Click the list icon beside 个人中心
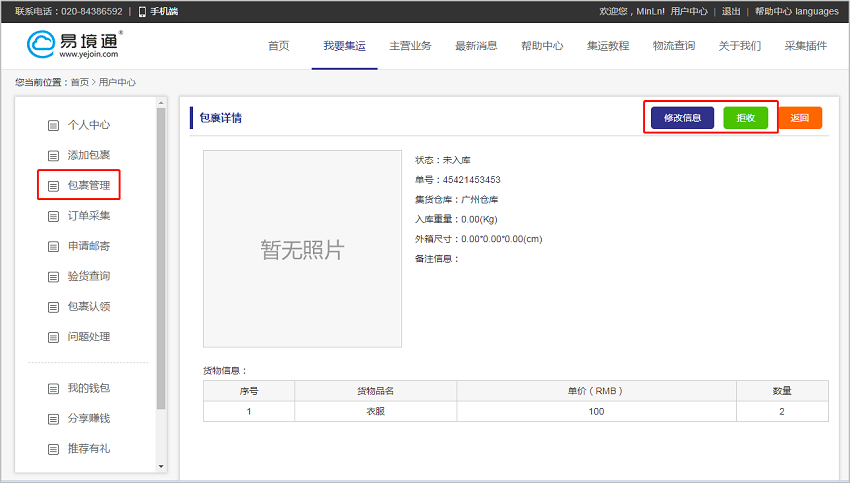This screenshot has height=483, width=850. coord(54,125)
